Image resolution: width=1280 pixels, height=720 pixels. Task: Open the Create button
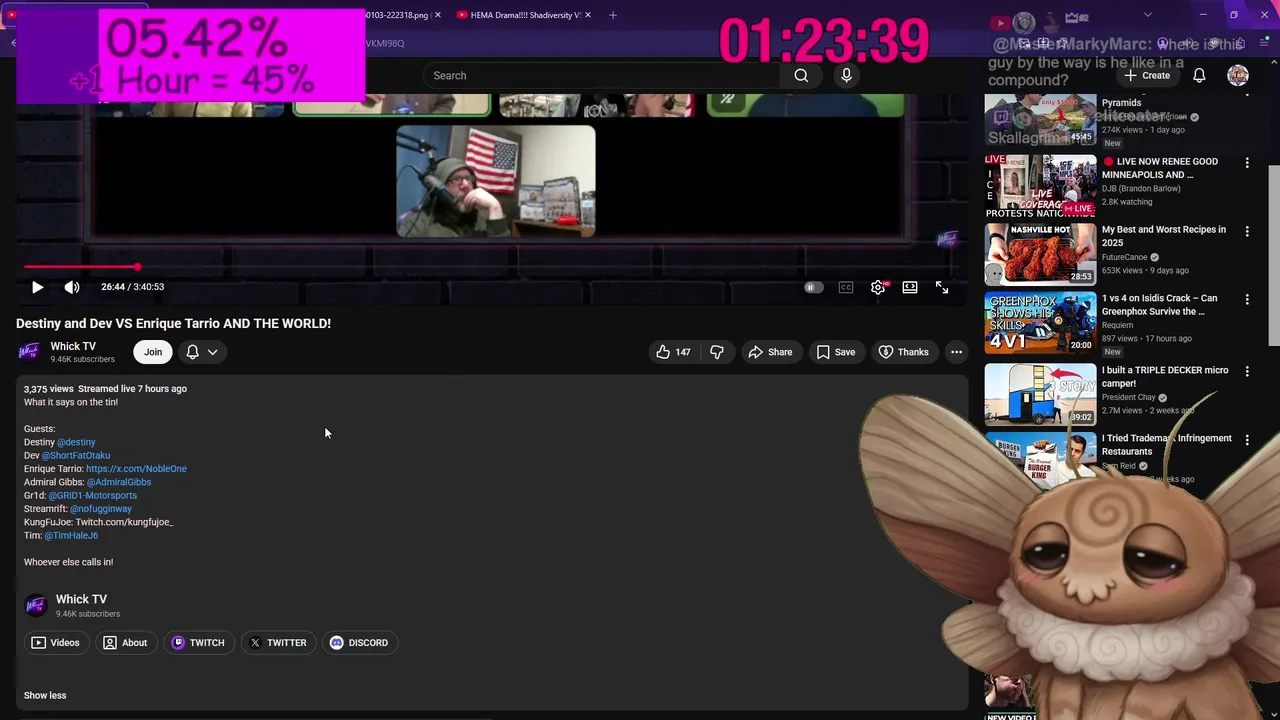pos(1146,75)
